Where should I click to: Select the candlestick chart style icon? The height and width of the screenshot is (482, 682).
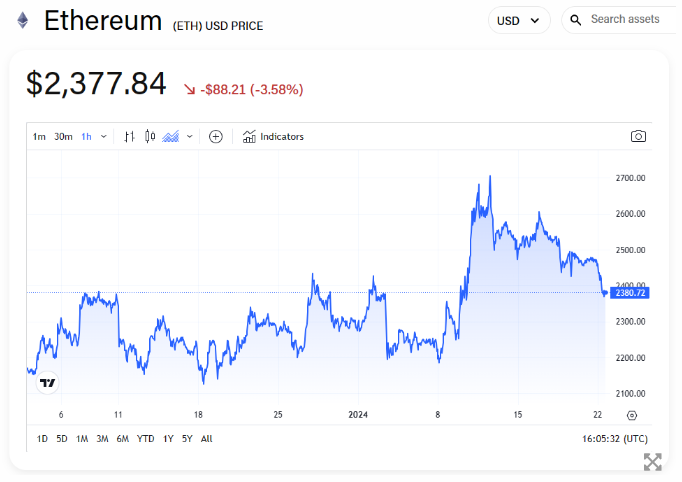pos(150,137)
